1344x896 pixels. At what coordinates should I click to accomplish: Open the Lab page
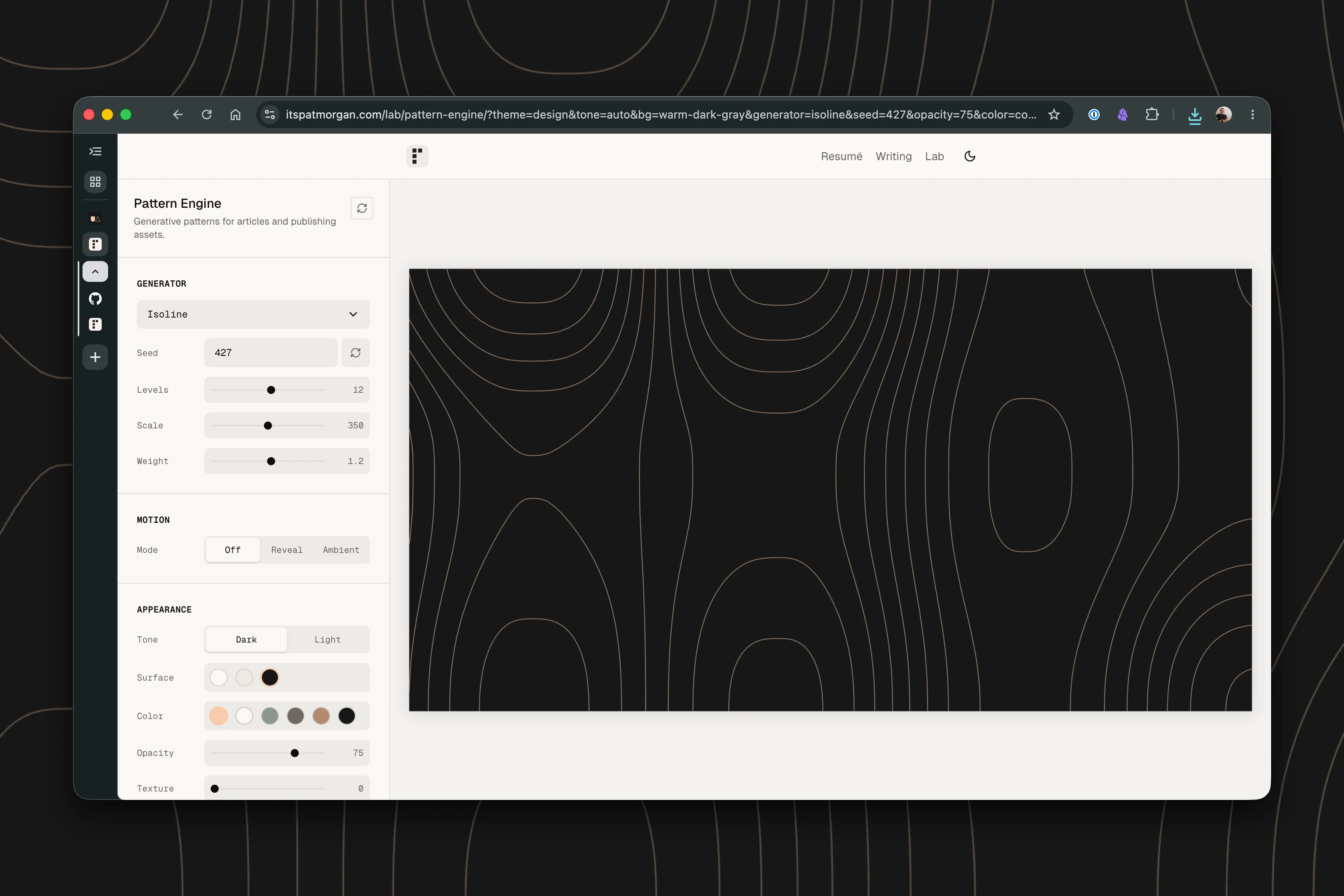934,157
